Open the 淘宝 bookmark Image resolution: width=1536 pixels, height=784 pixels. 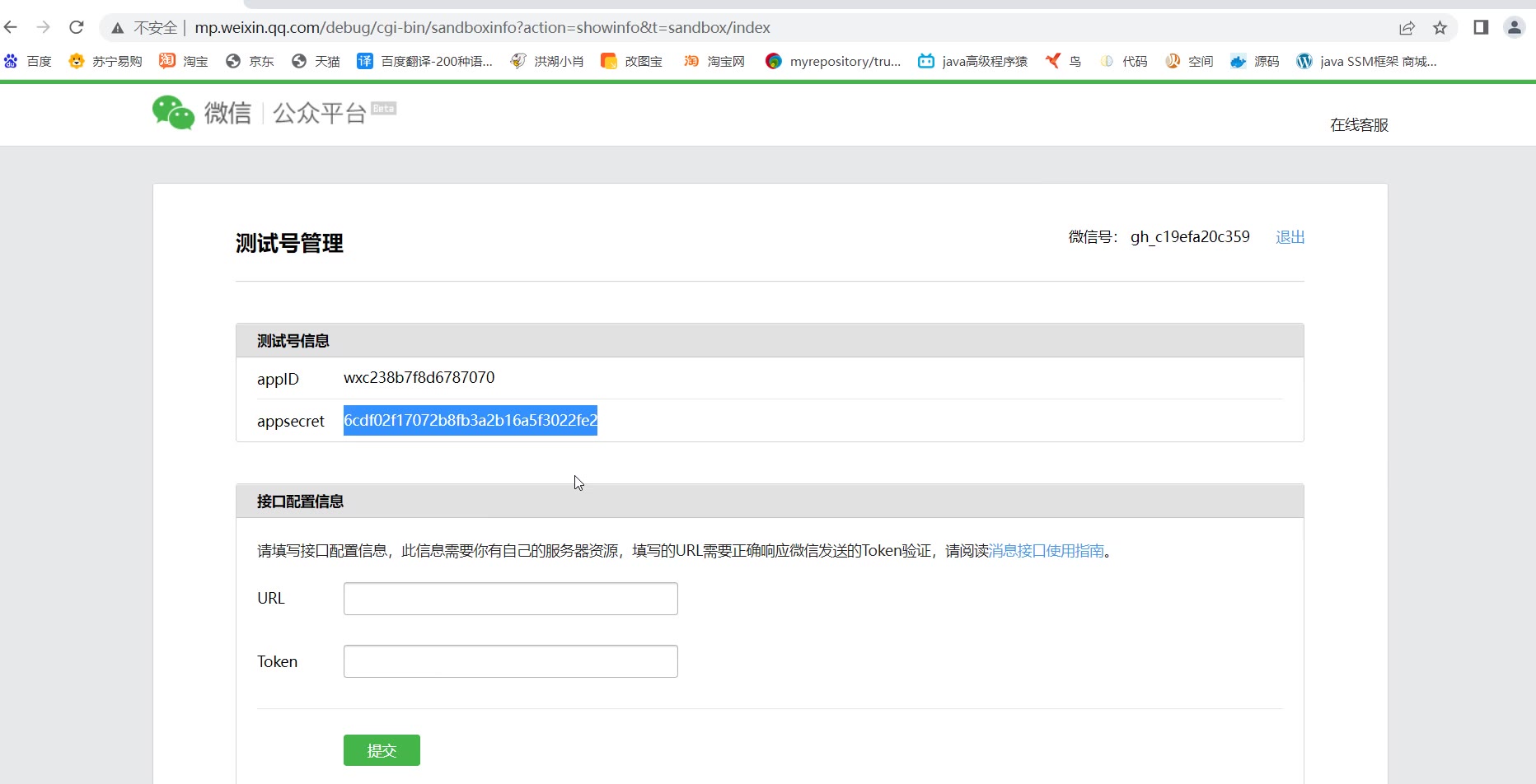[184, 61]
